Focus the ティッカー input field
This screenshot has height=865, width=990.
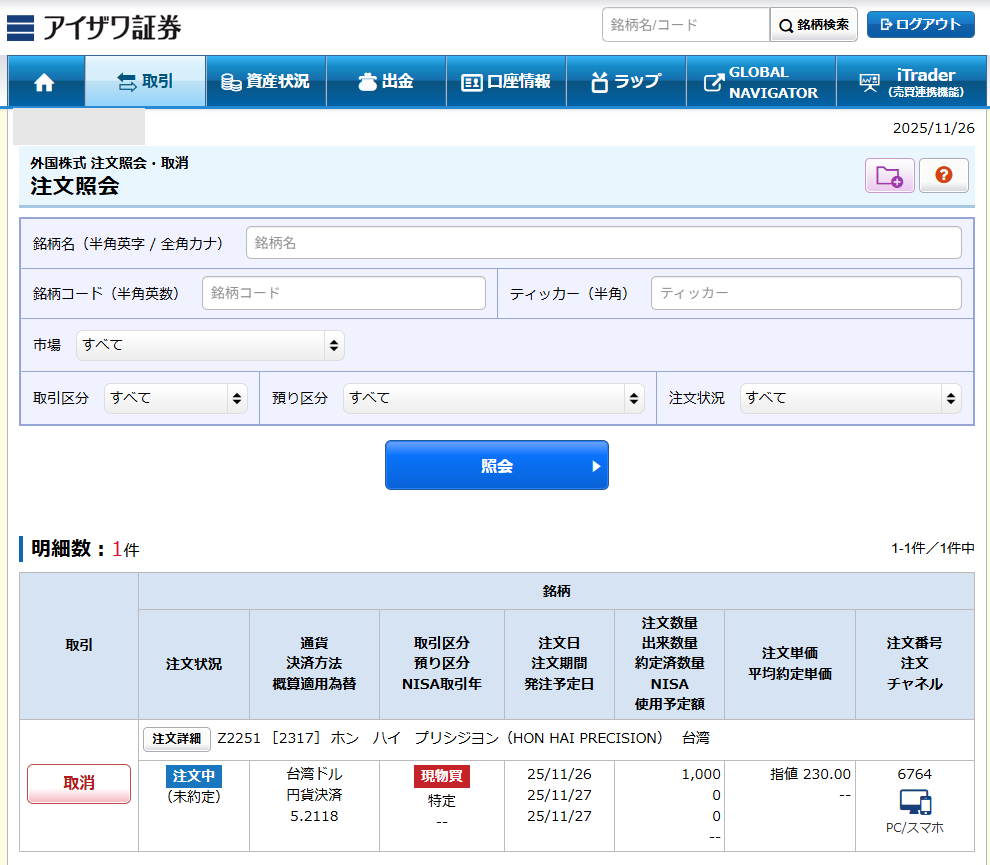point(805,293)
